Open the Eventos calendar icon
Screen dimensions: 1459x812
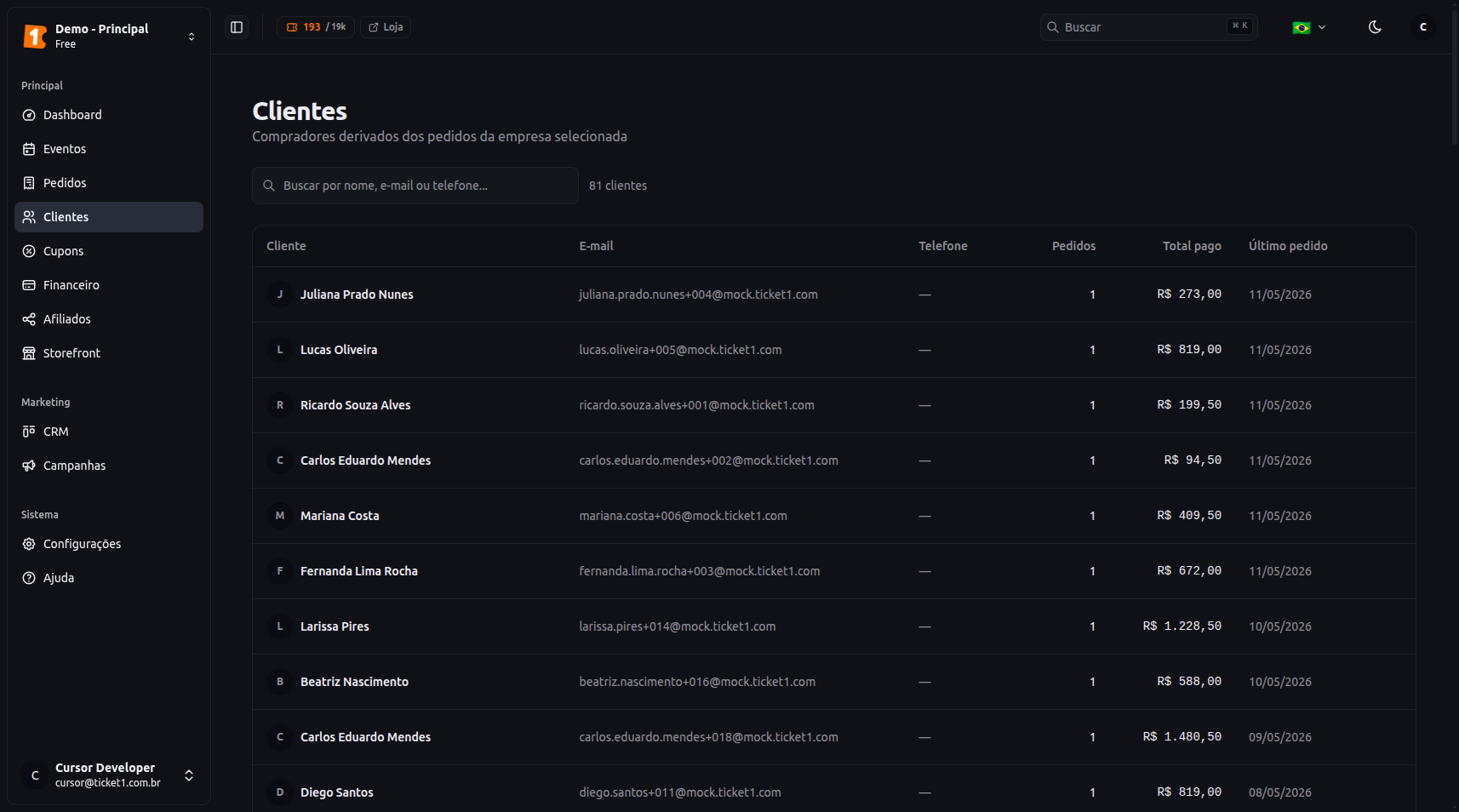[29, 149]
